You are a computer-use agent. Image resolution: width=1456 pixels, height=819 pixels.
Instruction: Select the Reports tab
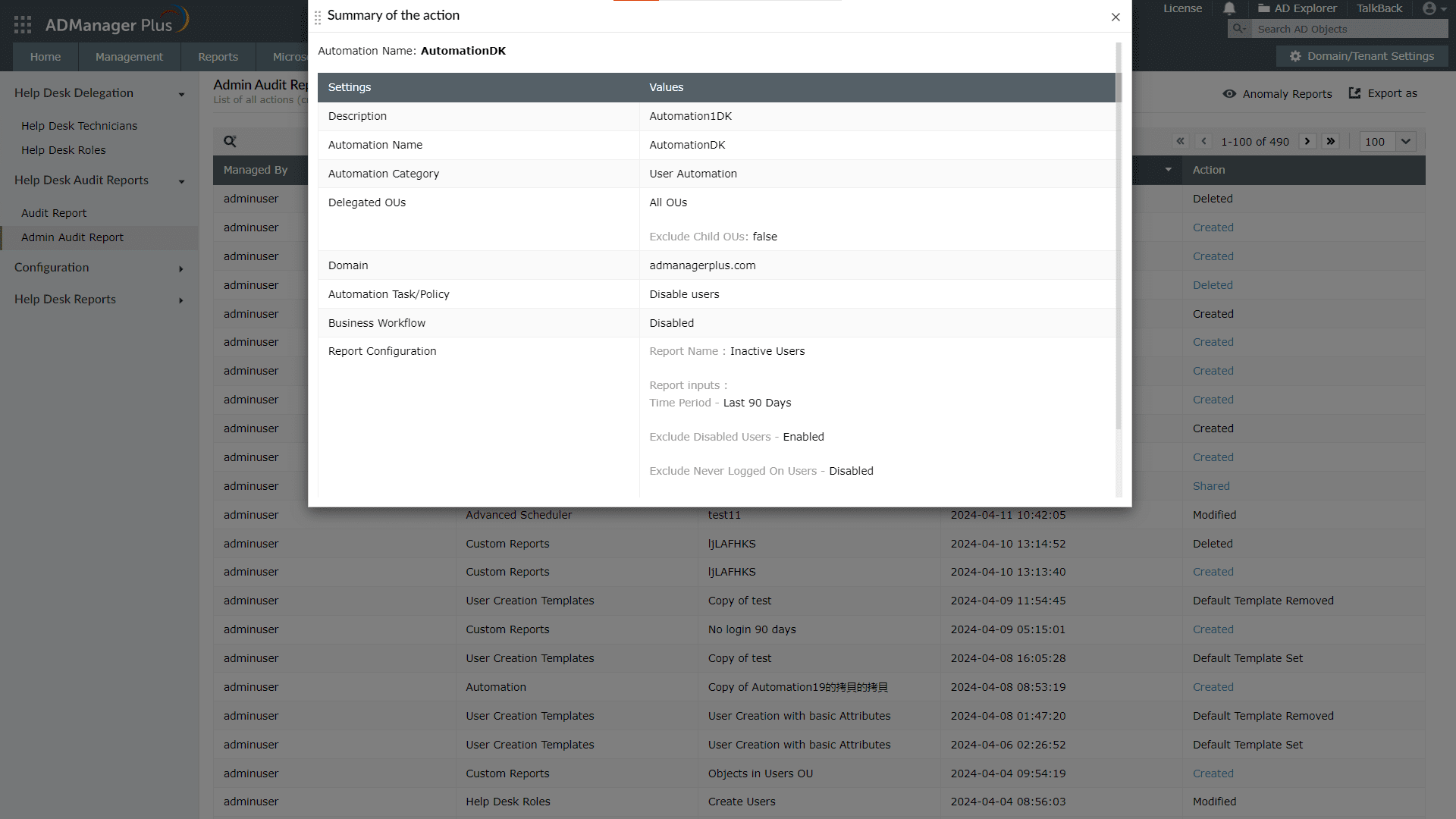[x=217, y=57]
